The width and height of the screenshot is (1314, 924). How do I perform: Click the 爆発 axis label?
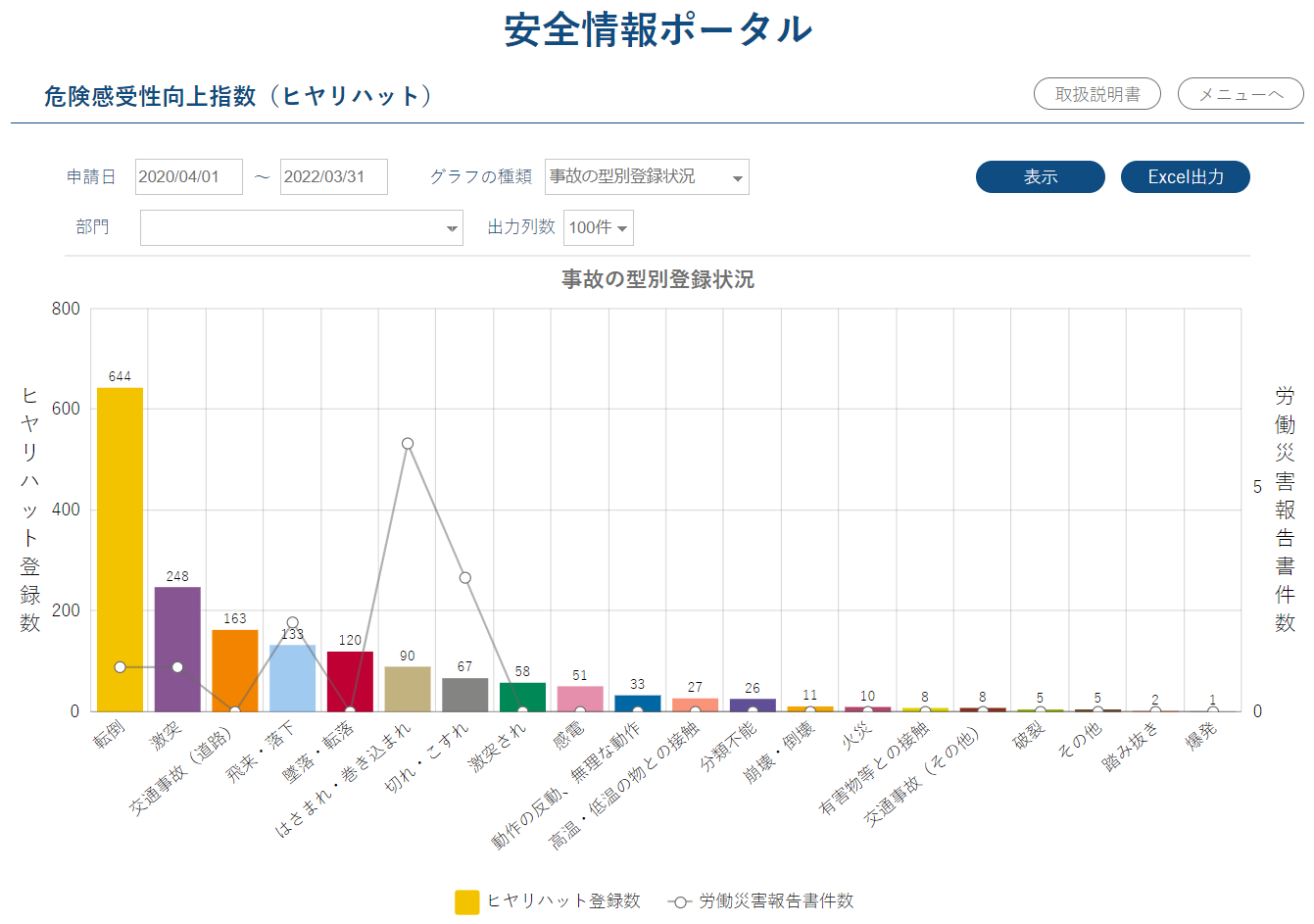[x=1201, y=735]
